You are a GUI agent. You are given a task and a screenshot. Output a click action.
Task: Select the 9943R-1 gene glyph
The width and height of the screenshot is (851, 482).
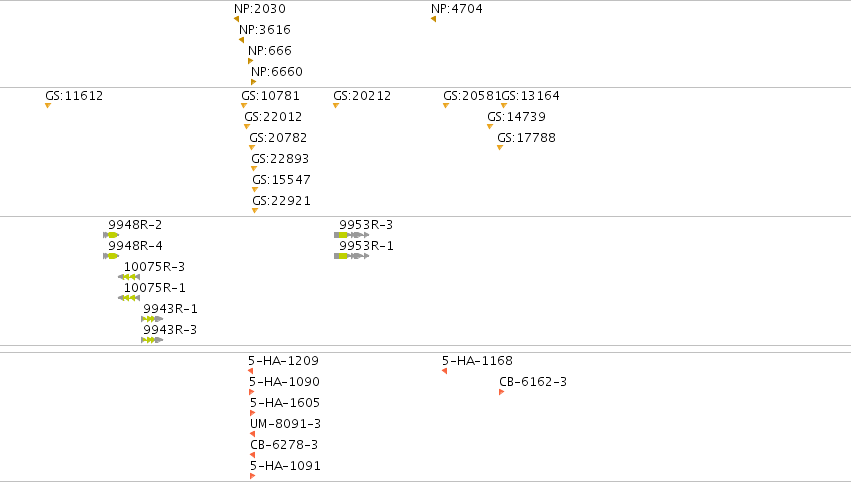coord(152,319)
